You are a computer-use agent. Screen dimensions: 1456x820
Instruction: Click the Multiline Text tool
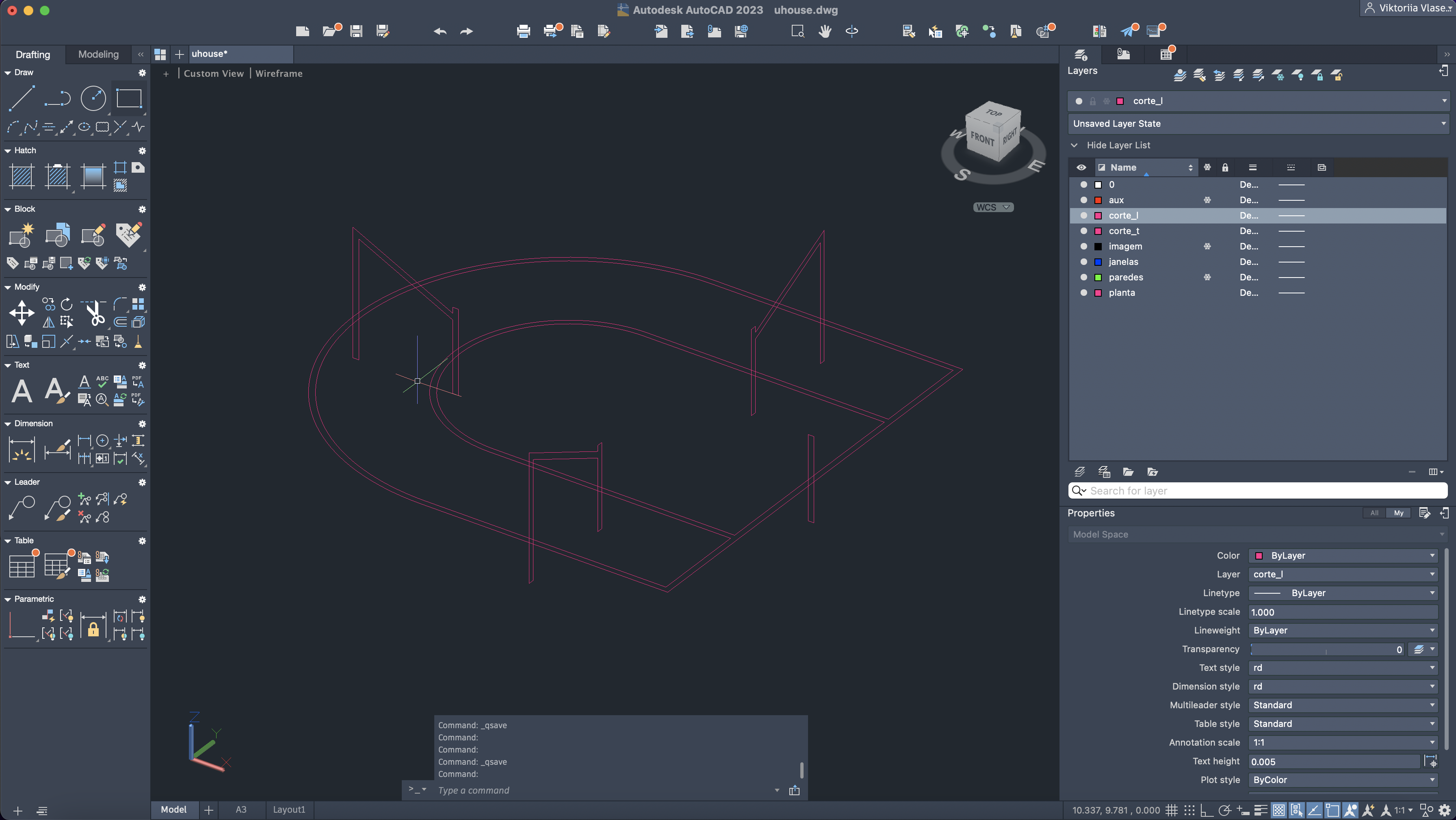click(x=22, y=391)
